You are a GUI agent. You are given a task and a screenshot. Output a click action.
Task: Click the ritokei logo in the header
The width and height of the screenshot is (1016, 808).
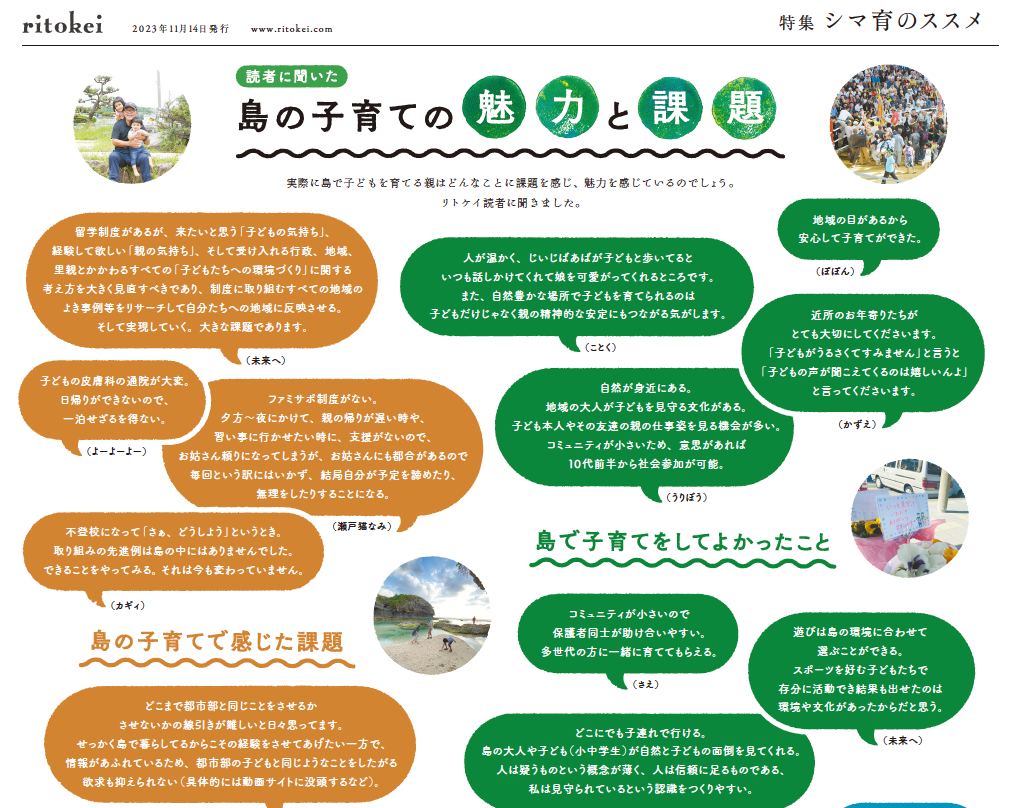[62, 26]
